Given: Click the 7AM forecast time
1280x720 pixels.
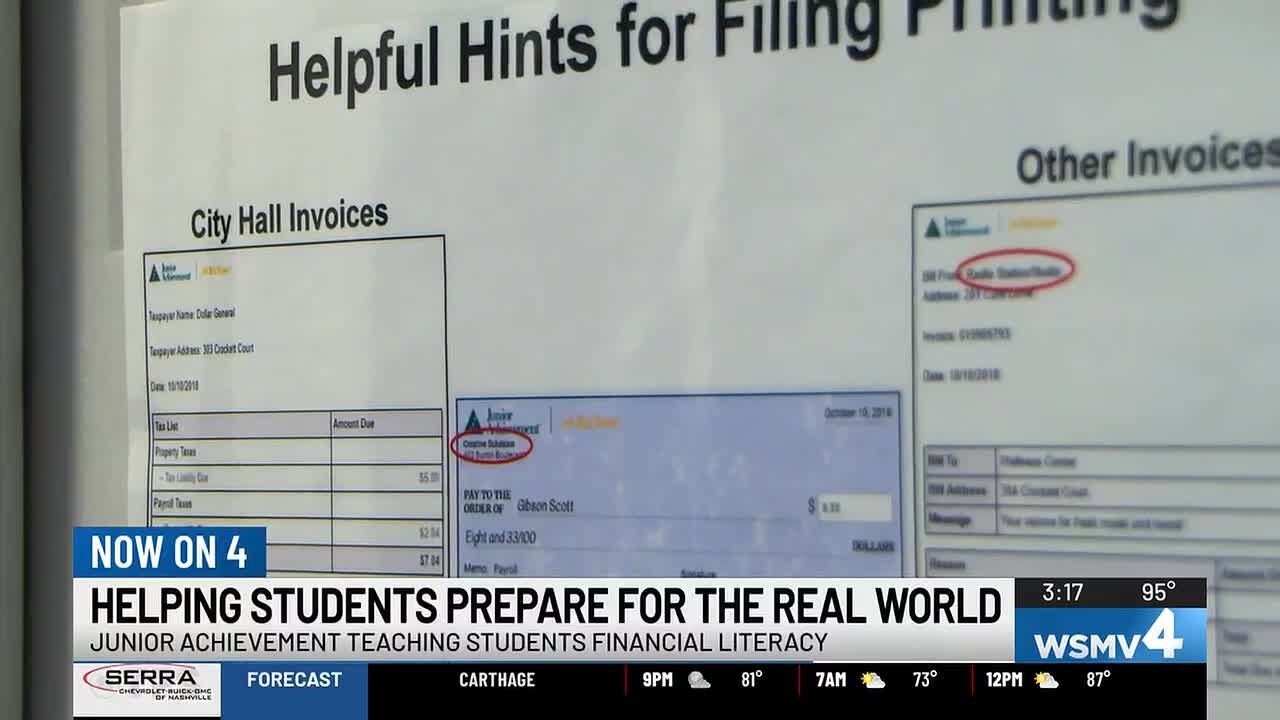Looking at the screenshot, I should (832, 680).
